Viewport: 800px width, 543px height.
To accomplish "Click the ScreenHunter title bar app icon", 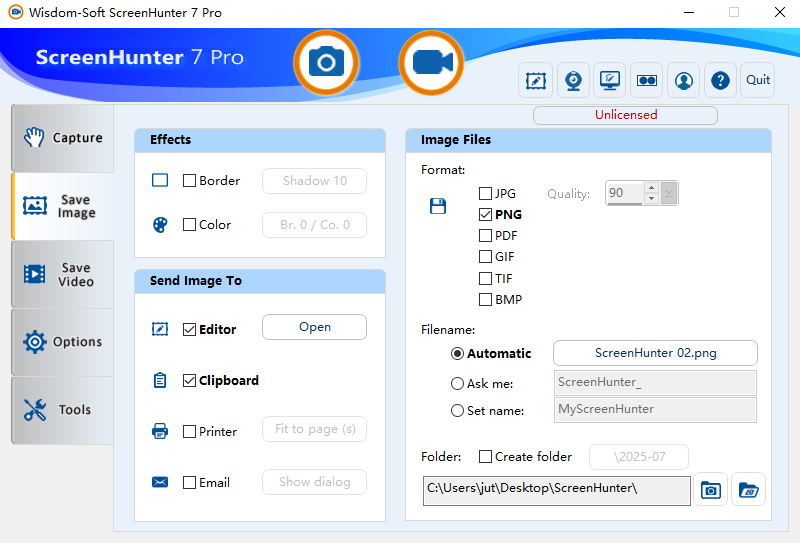I will tap(16, 12).
